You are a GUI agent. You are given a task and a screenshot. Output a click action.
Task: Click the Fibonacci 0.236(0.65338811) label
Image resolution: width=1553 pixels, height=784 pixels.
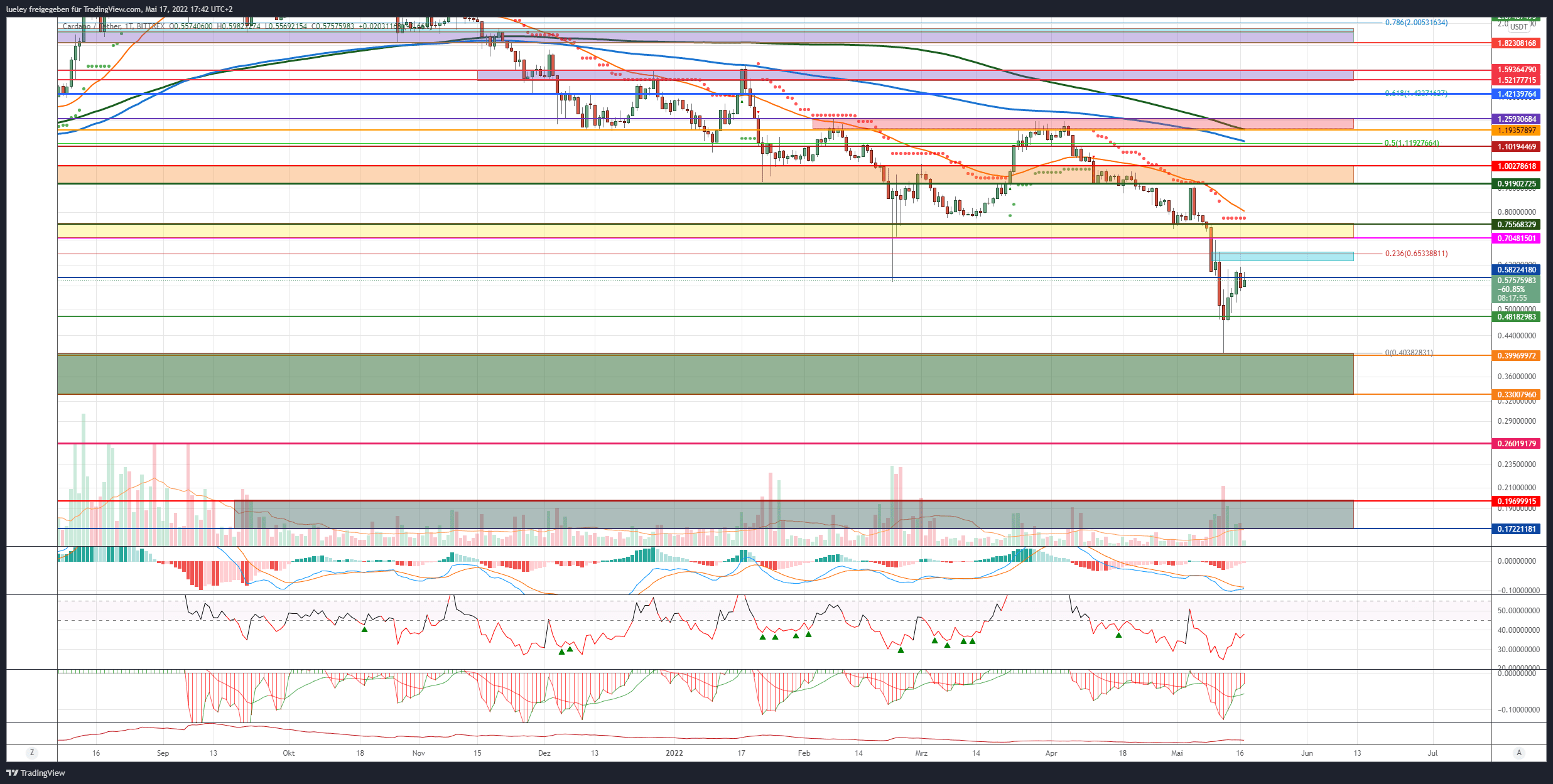coord(1416,254)
